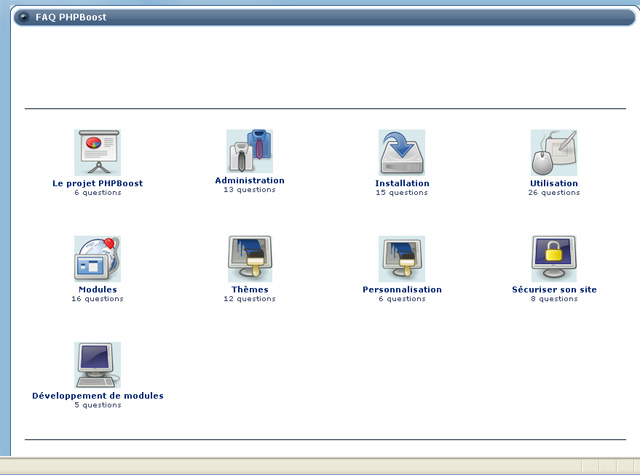Screen dimensions: 640x475
Task: Open the 'Le projet PHPBoost' text link
Action: coord(97,184)
